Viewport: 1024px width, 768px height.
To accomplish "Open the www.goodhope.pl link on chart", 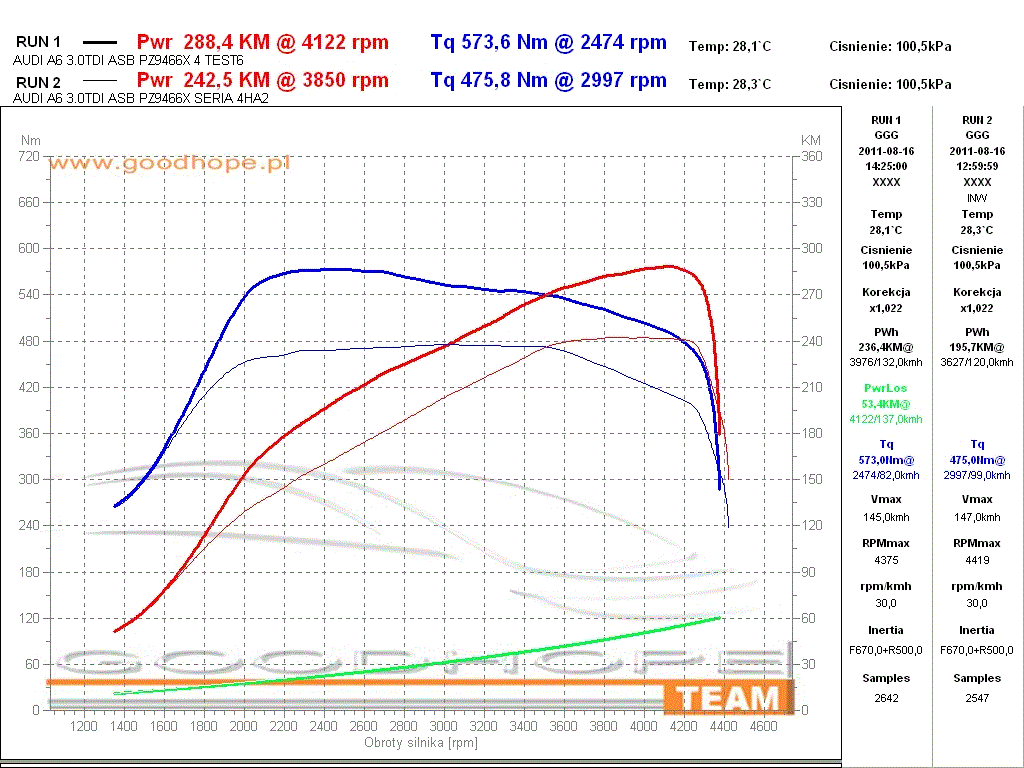I will pyautogui.click(x=169, y=163).
